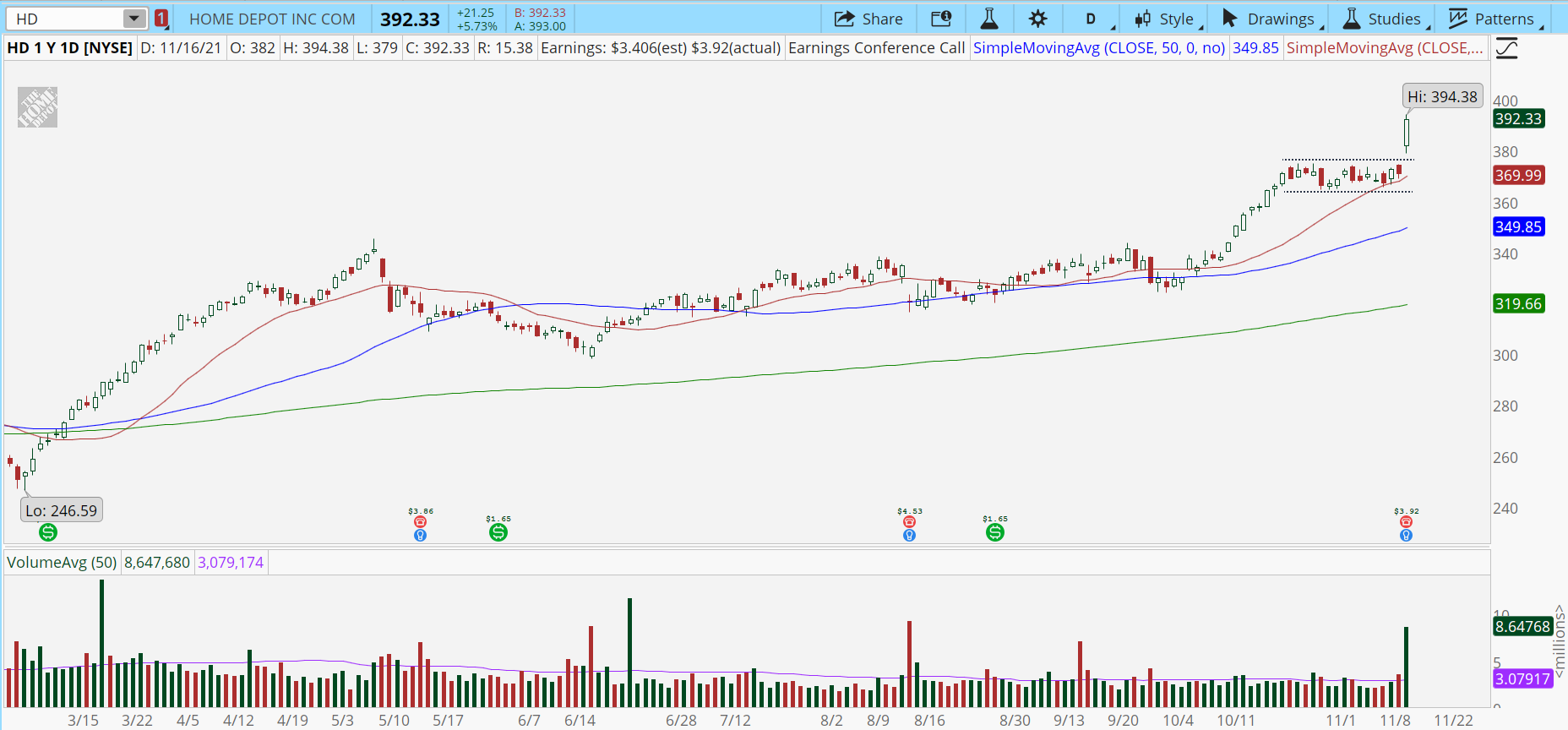
Task: Click the HD 1 Y 1D [NYSE] chart title
Action: (x=69, y=48)
